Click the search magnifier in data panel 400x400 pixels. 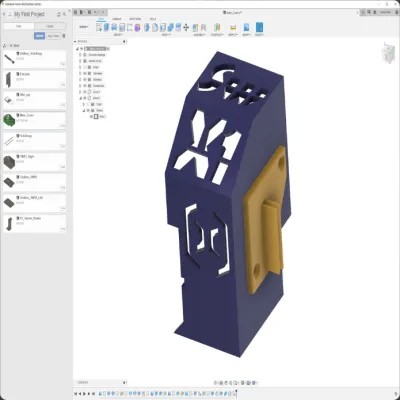(64, 14)
